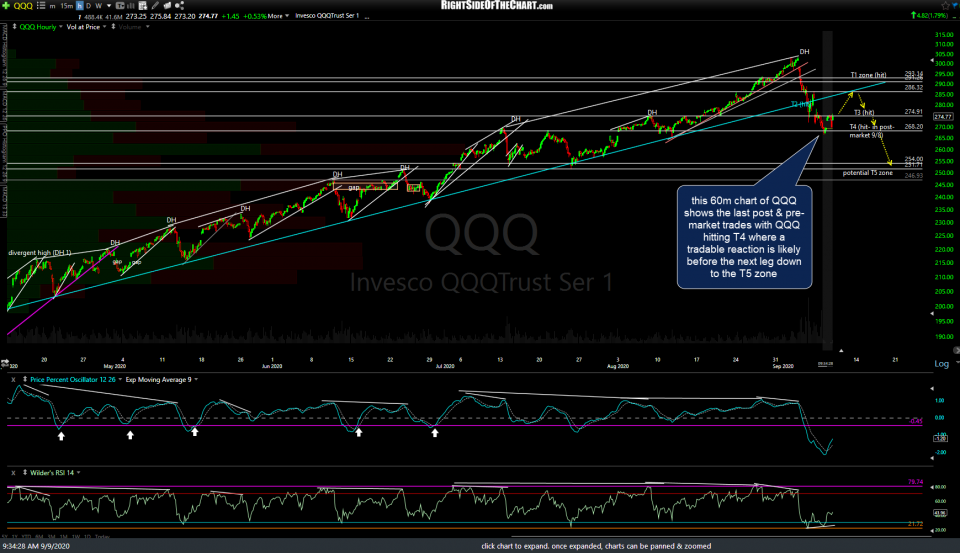
Task: Select the 1Y range button
Action: coord(15,537)
